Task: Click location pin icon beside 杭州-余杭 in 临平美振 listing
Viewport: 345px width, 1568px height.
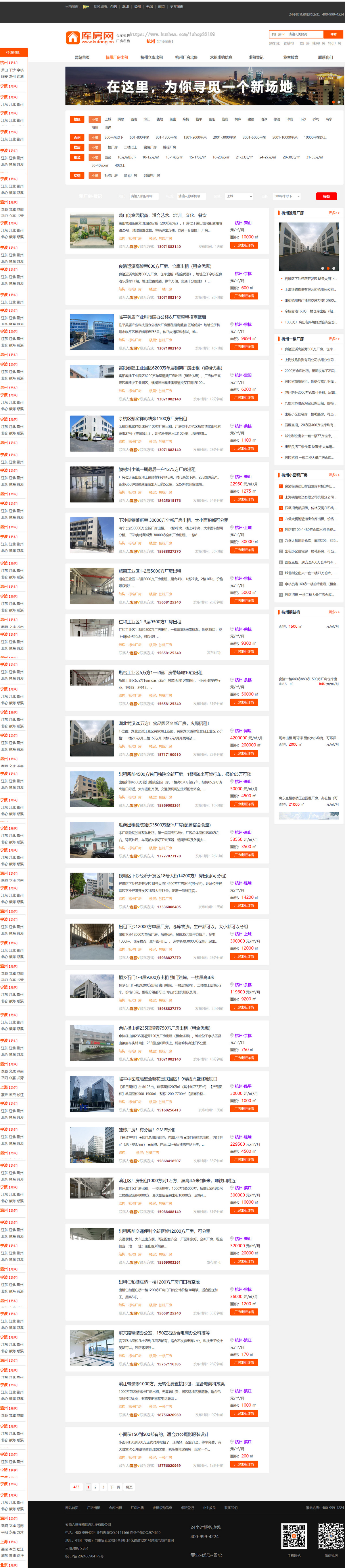Action: pos(232,324)
